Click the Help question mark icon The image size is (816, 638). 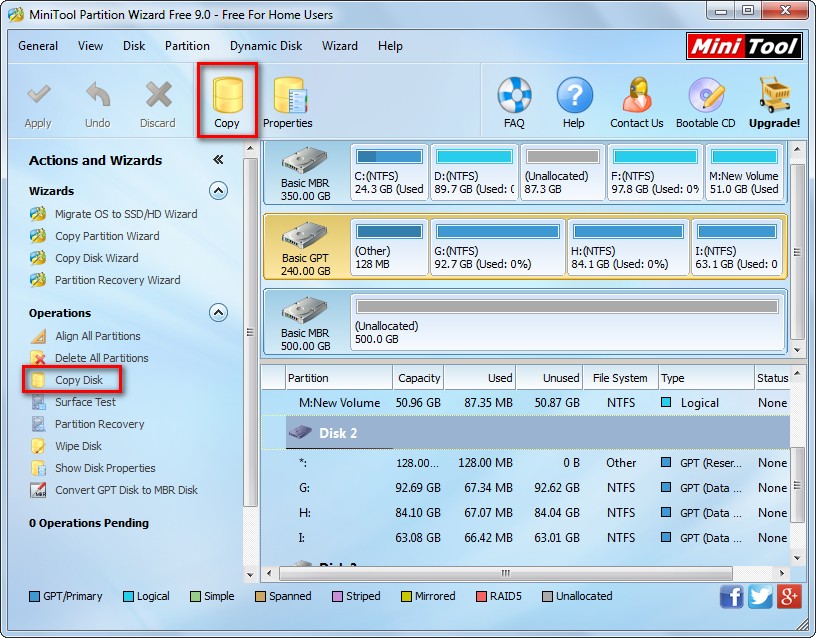click(574, 95)
